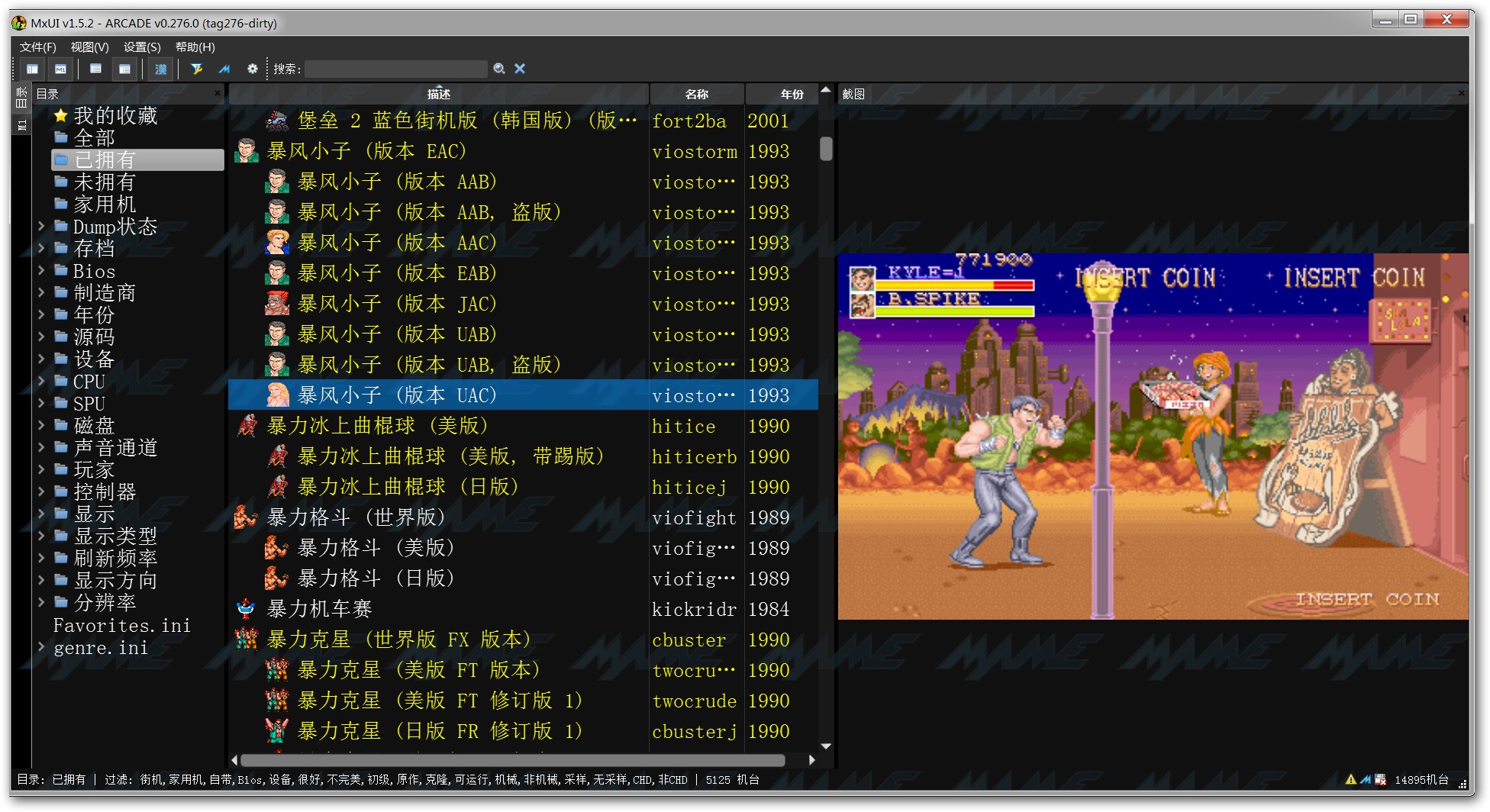Click the 14895机台 status bar text
Viewport: 1490px width, 812px height.
point(1421,779)
